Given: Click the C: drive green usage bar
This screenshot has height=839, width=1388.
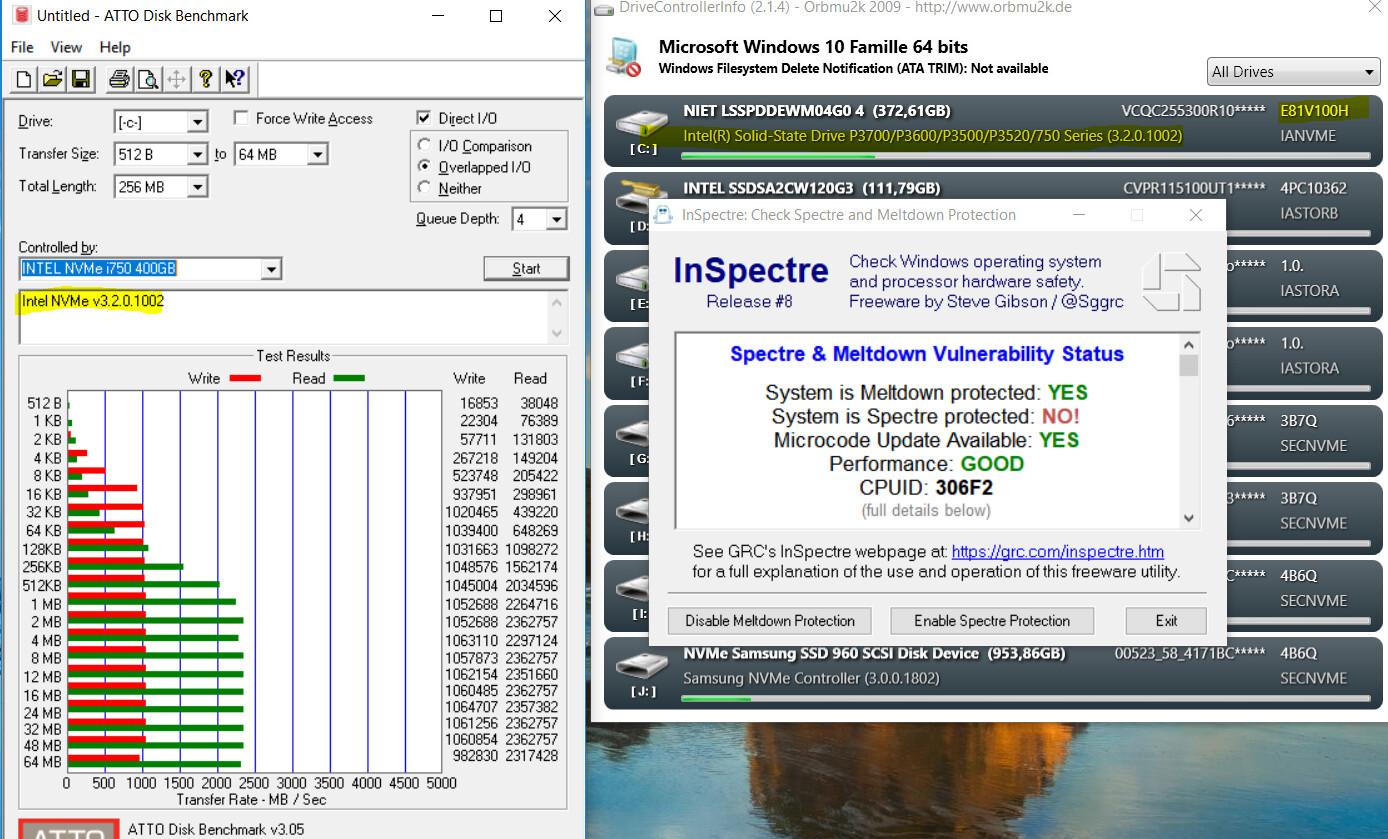Looking at the screenshot, I should [x=777, y=156].
